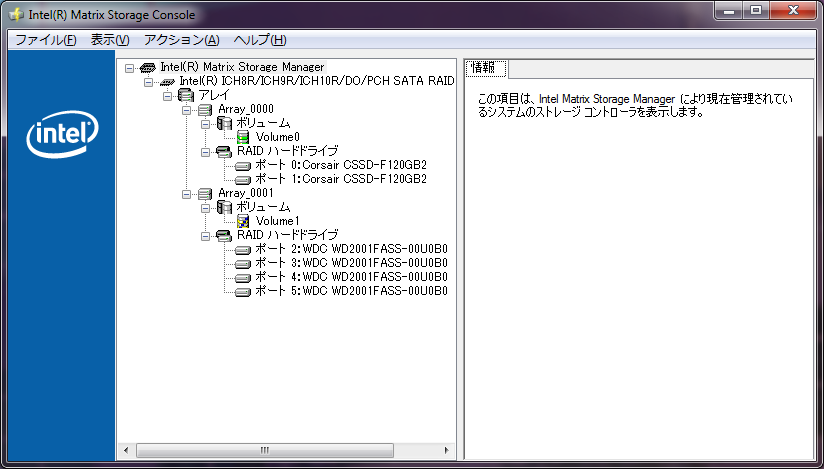Screen dimensions: 824x469
Task: Click the green Volume0 icon
Action: (243, 137)
